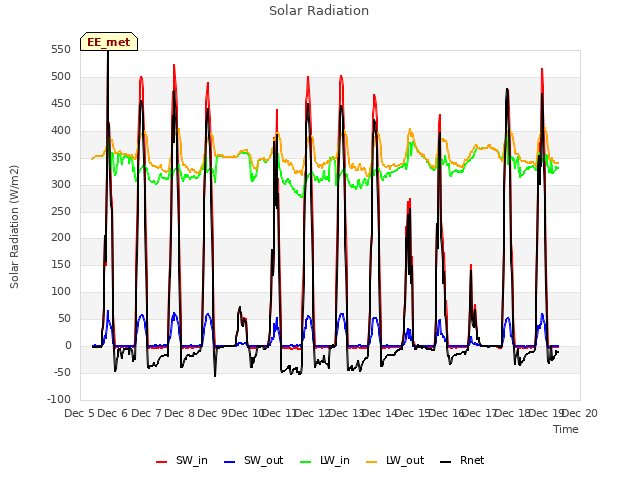Click the Dec 20 x-axis label
640x480 pixels.
click(580, 413)
